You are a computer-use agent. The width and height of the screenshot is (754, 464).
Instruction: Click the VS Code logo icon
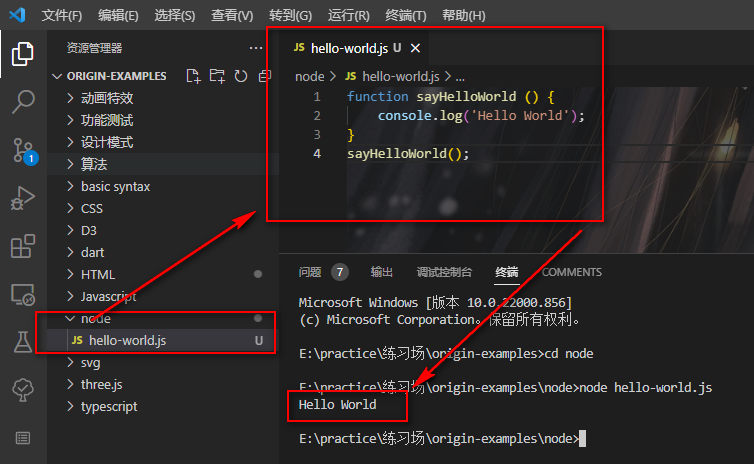click(x=17, y=15)
